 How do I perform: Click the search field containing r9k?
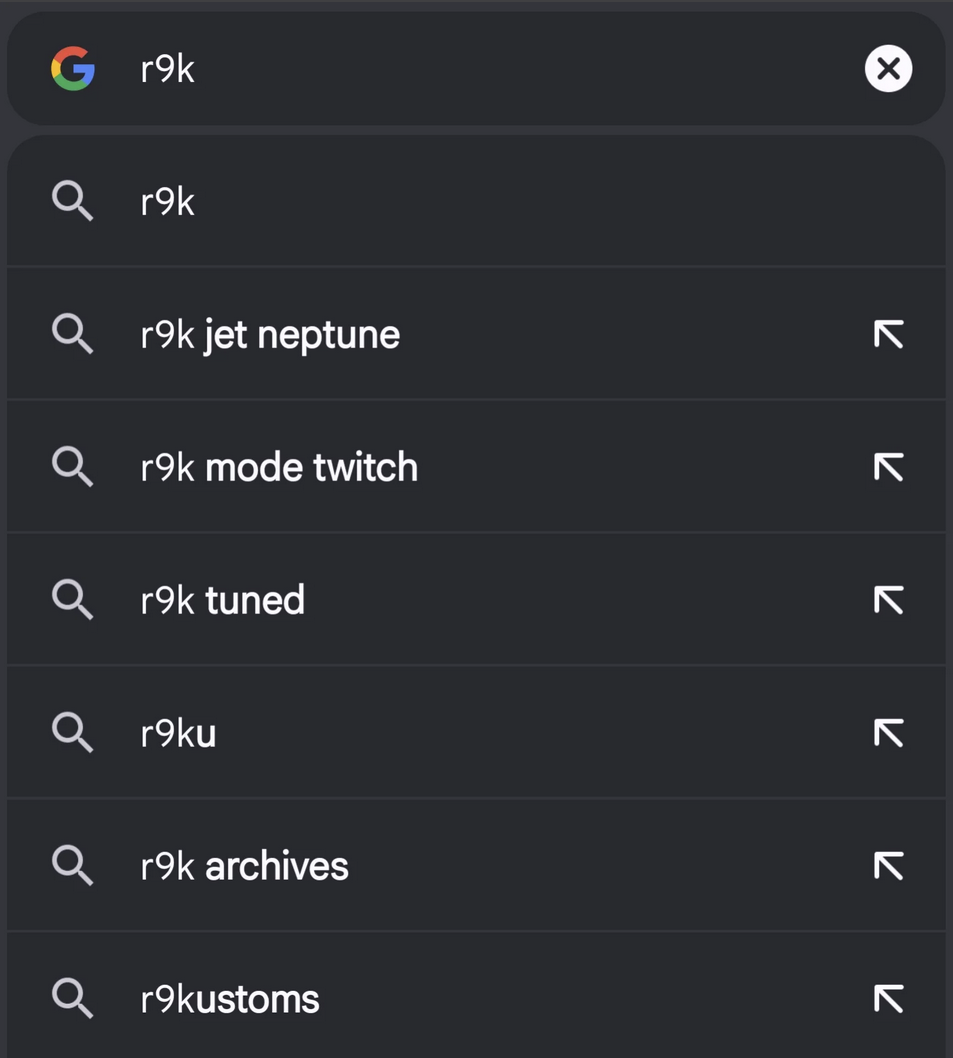(x=476, y=68)
